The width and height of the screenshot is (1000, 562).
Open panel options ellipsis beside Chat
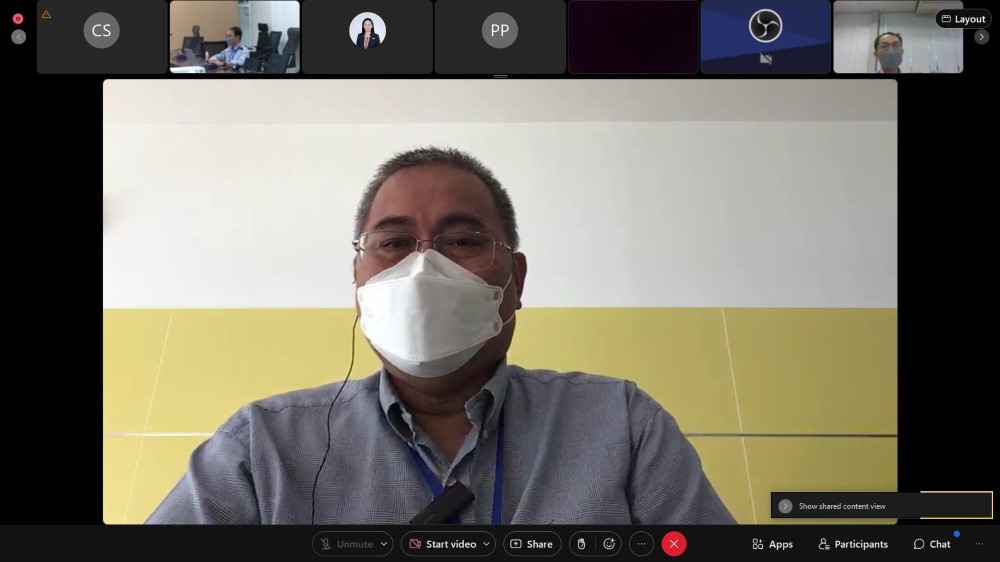tap(980, 544)
